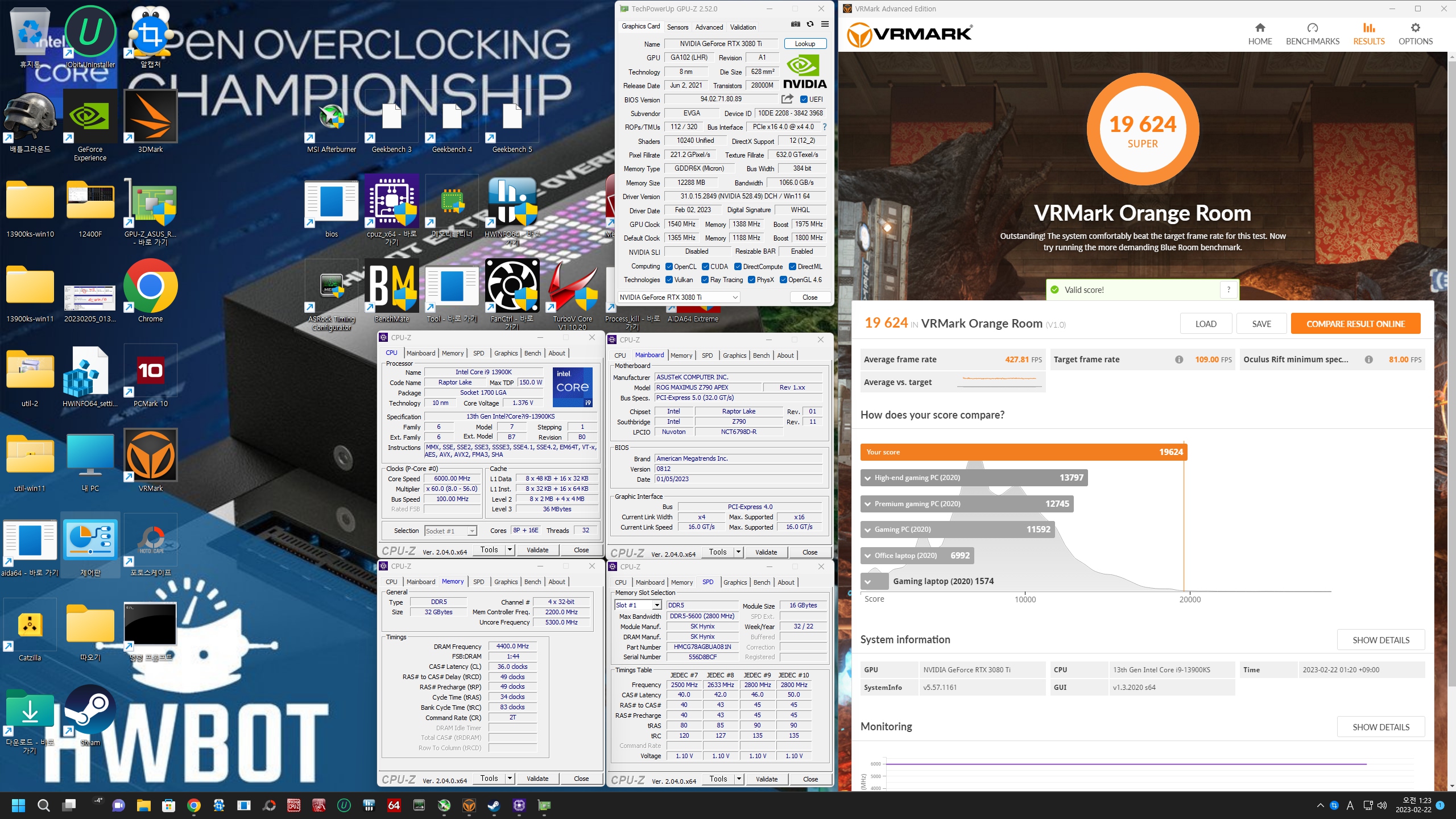Click Validate in CPU-Z SPD window
The height and width of the screenshot is (819, 1456).
tap(766, 779)
